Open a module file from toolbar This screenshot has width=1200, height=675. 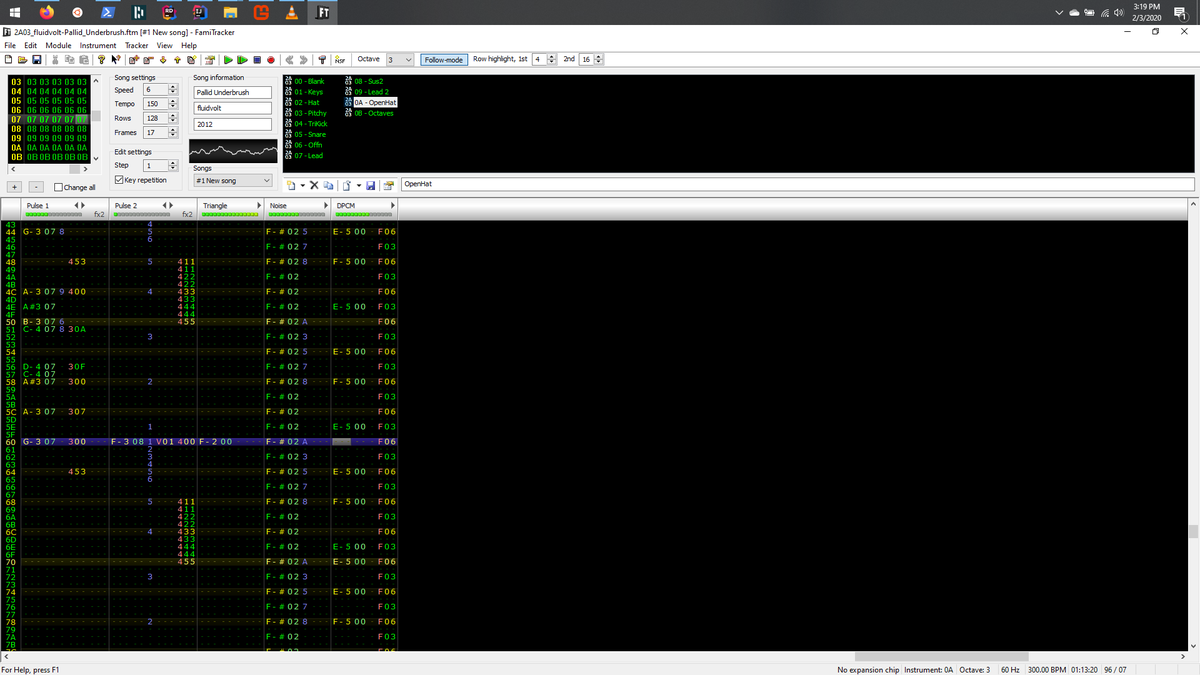[x=22, y=60]
